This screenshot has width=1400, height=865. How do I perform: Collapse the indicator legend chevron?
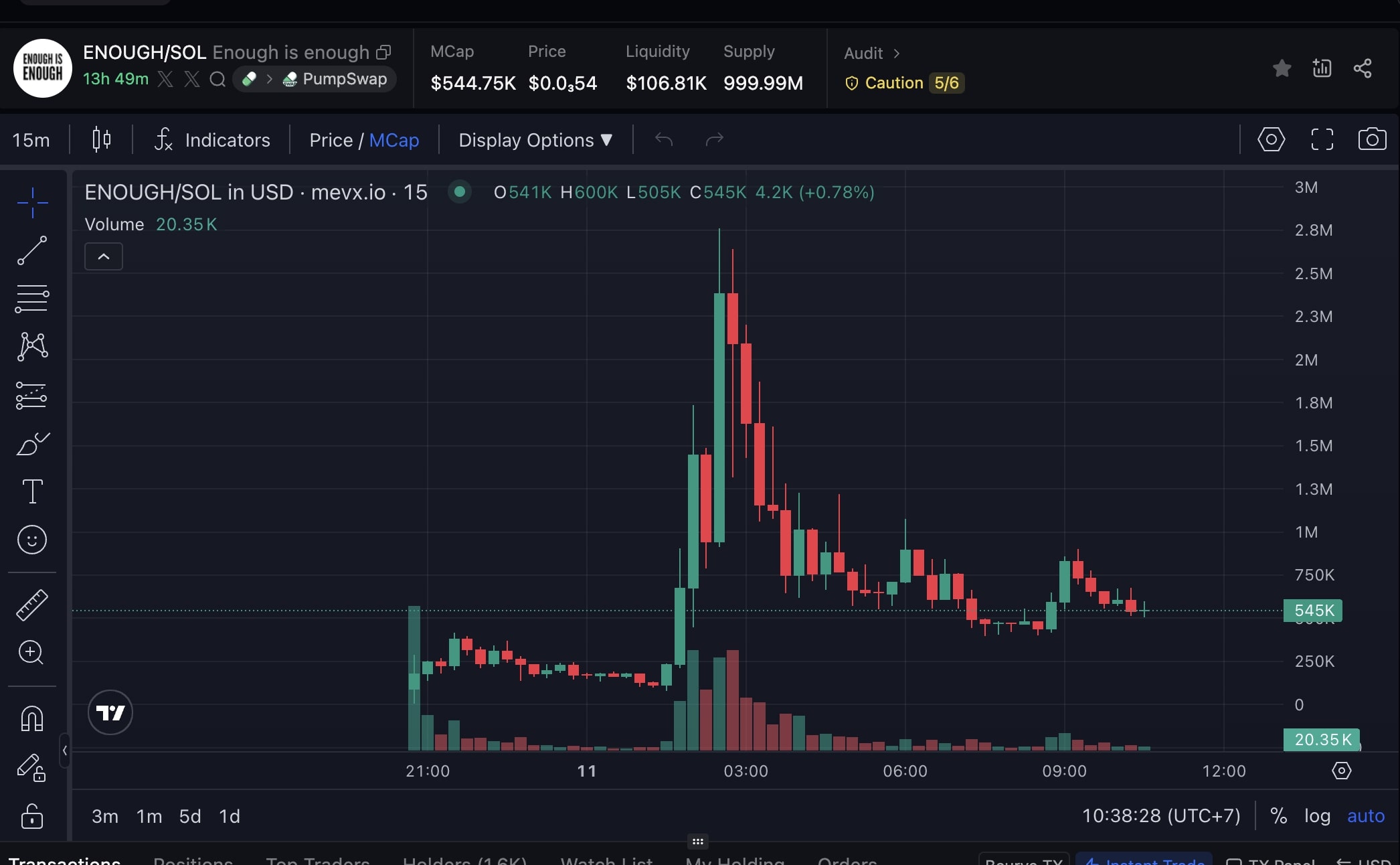[104, 256]
